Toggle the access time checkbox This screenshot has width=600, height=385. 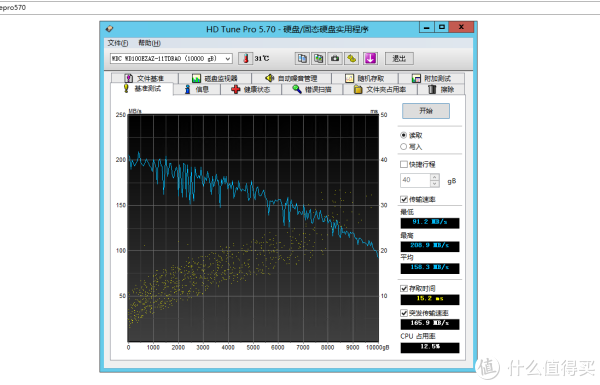[404, 289]
